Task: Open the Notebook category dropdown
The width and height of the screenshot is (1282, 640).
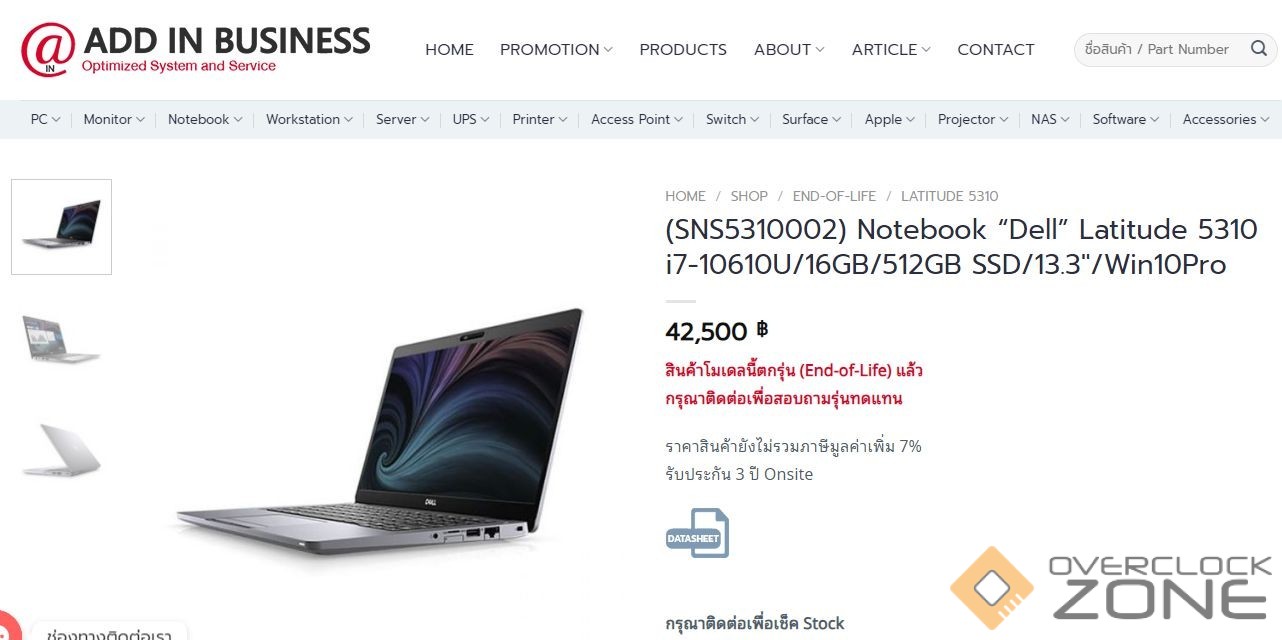Action: pyautogui.click(x=205, y=119)
